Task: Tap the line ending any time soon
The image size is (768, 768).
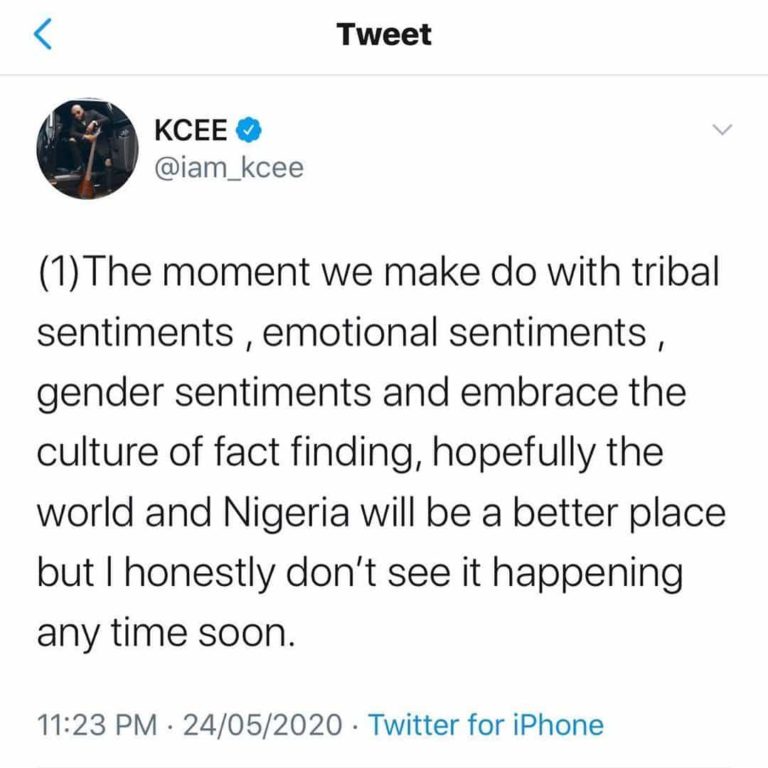Action: tap(167, 633)
